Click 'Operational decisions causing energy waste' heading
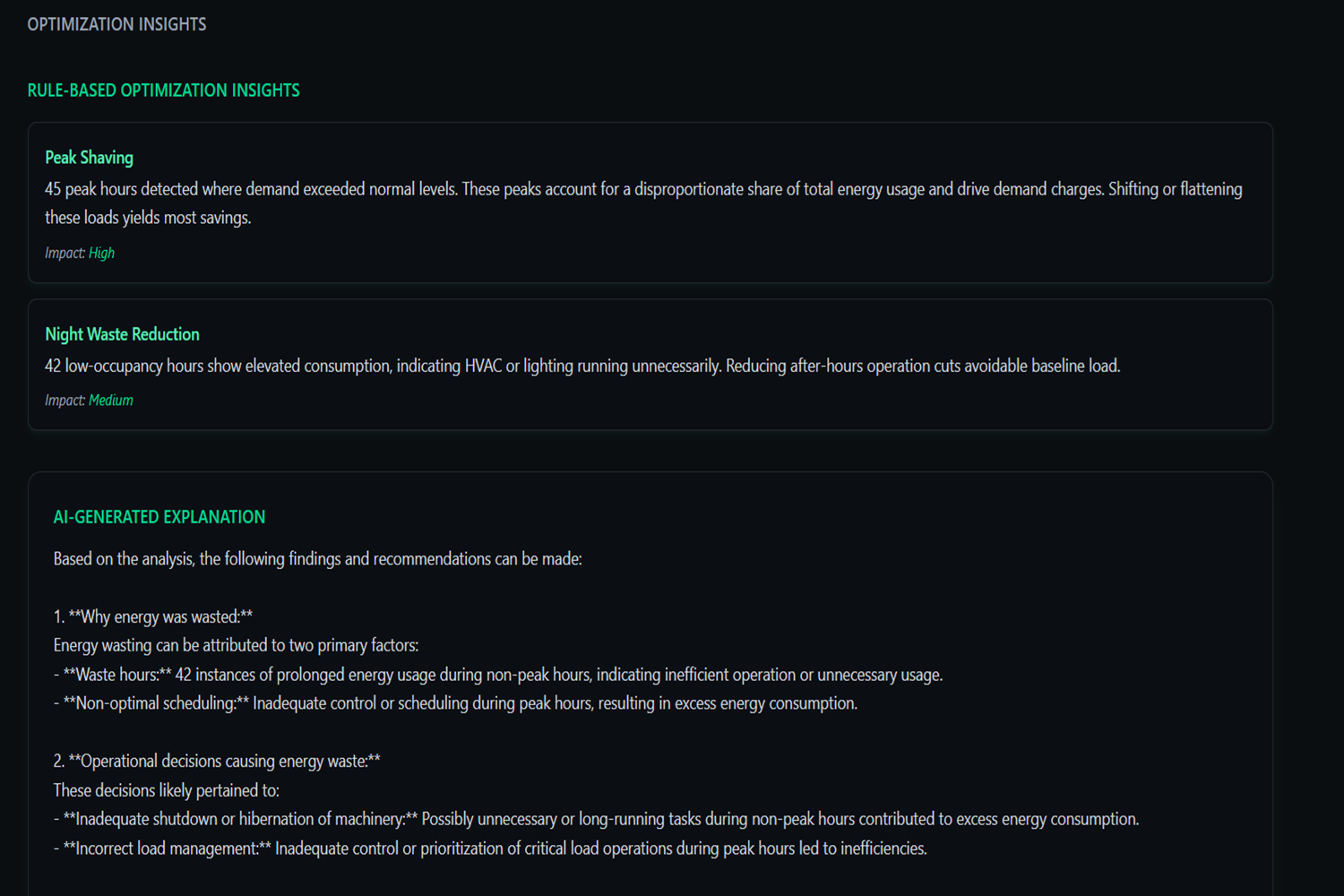 (x=217, y=761)
